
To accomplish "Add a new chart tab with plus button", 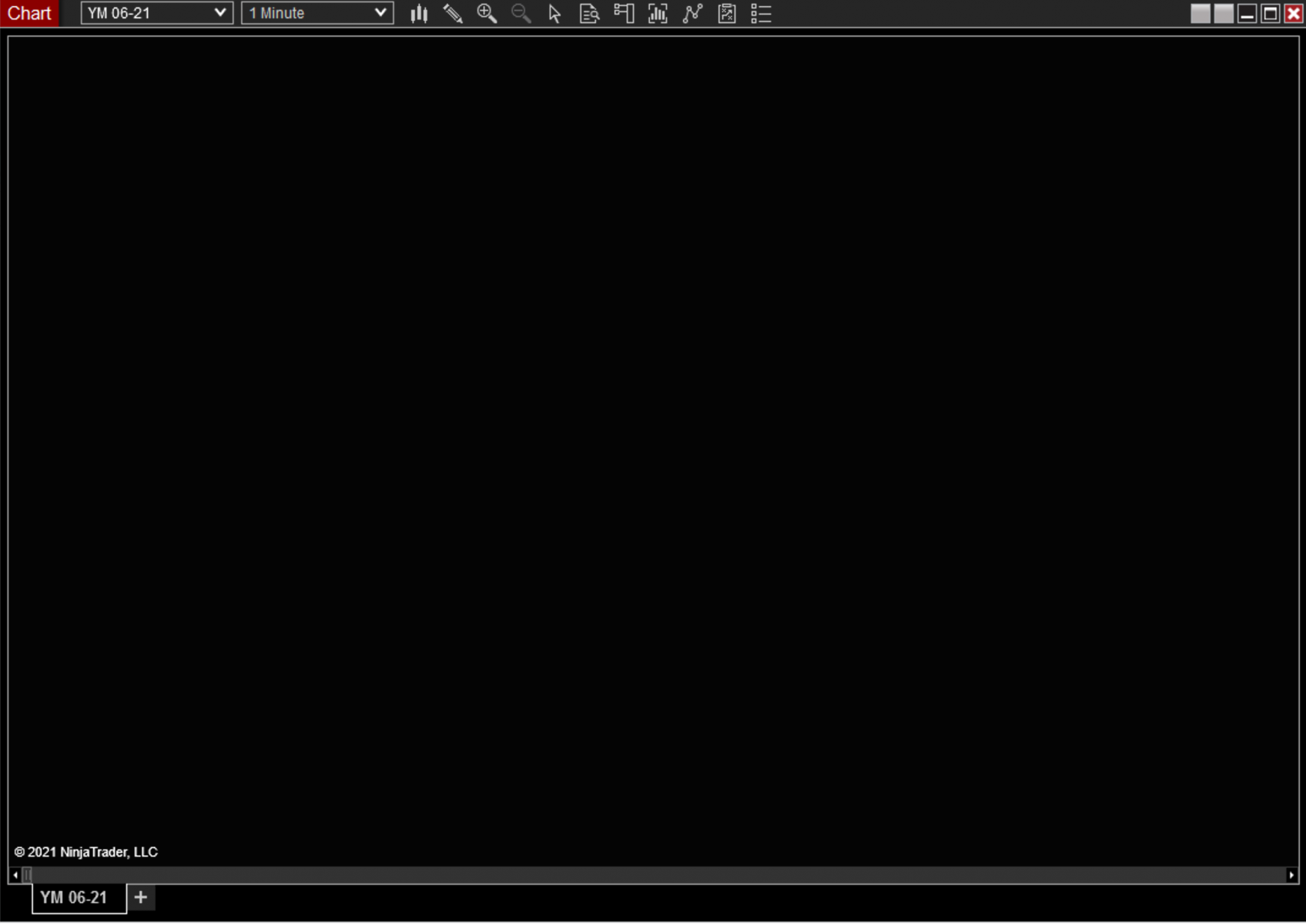I will point(140,897).
